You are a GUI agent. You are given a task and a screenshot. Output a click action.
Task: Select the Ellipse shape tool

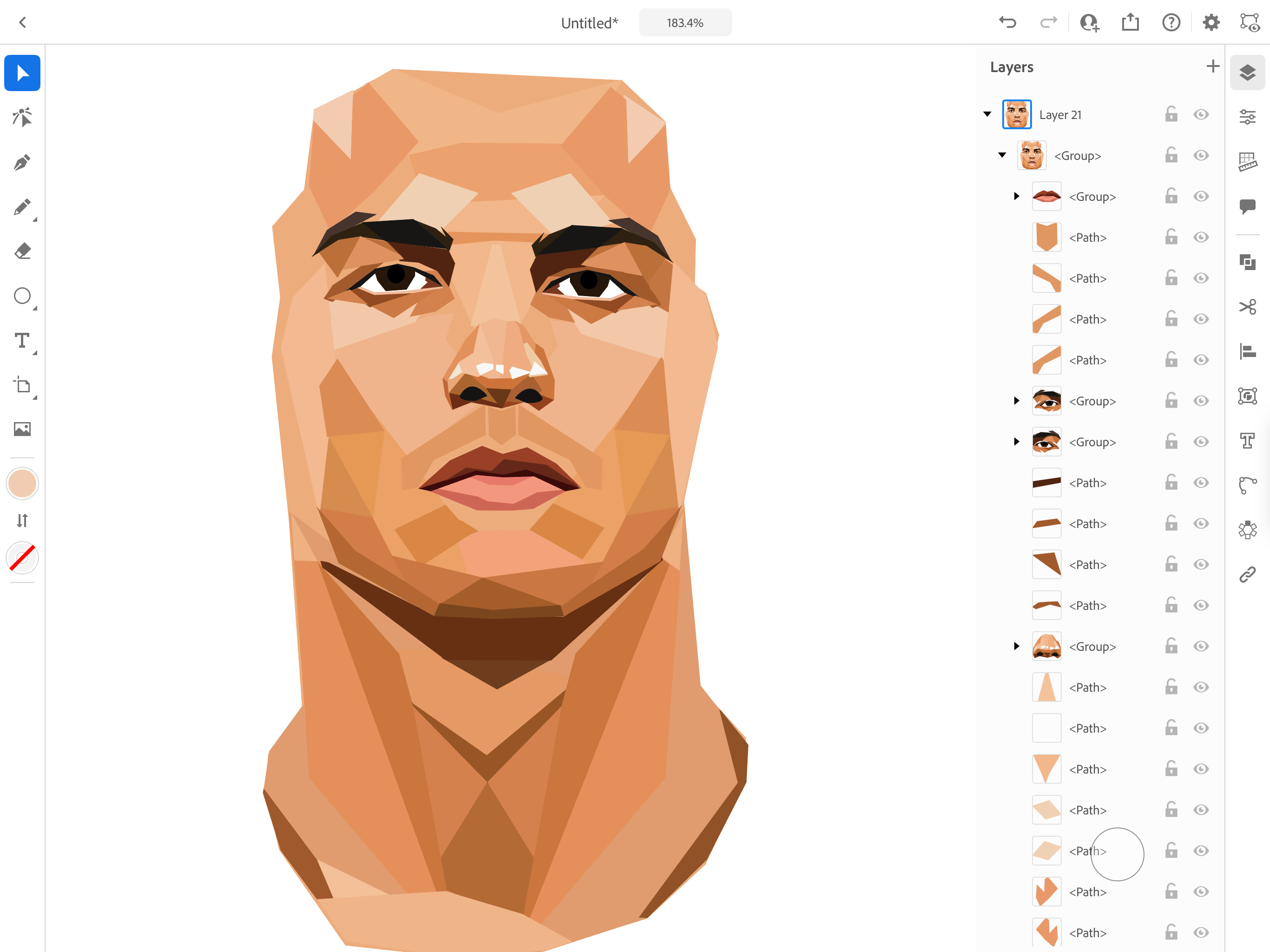[x=22, y=296]
